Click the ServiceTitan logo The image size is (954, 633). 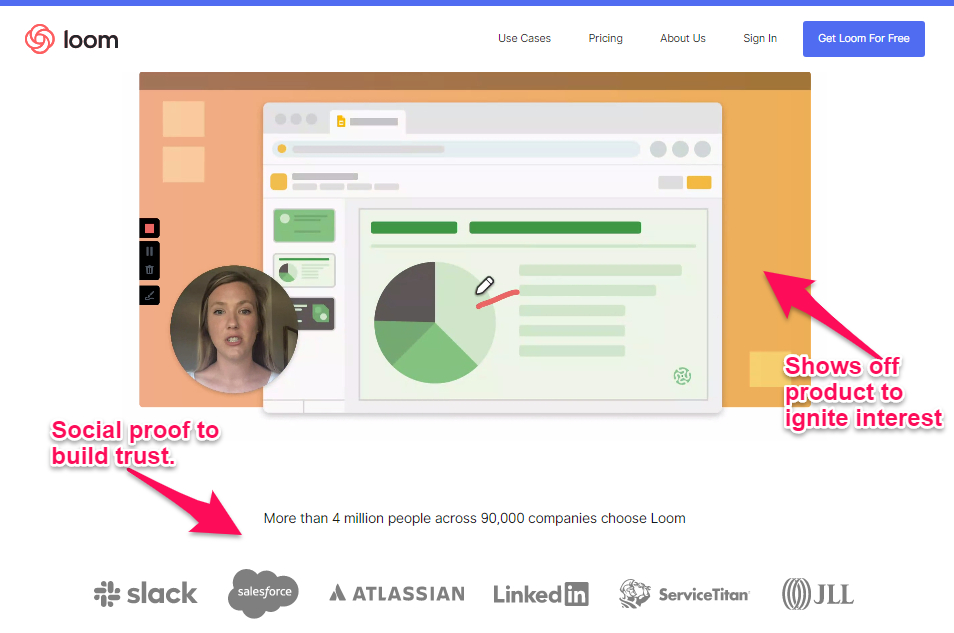[684, 594]
